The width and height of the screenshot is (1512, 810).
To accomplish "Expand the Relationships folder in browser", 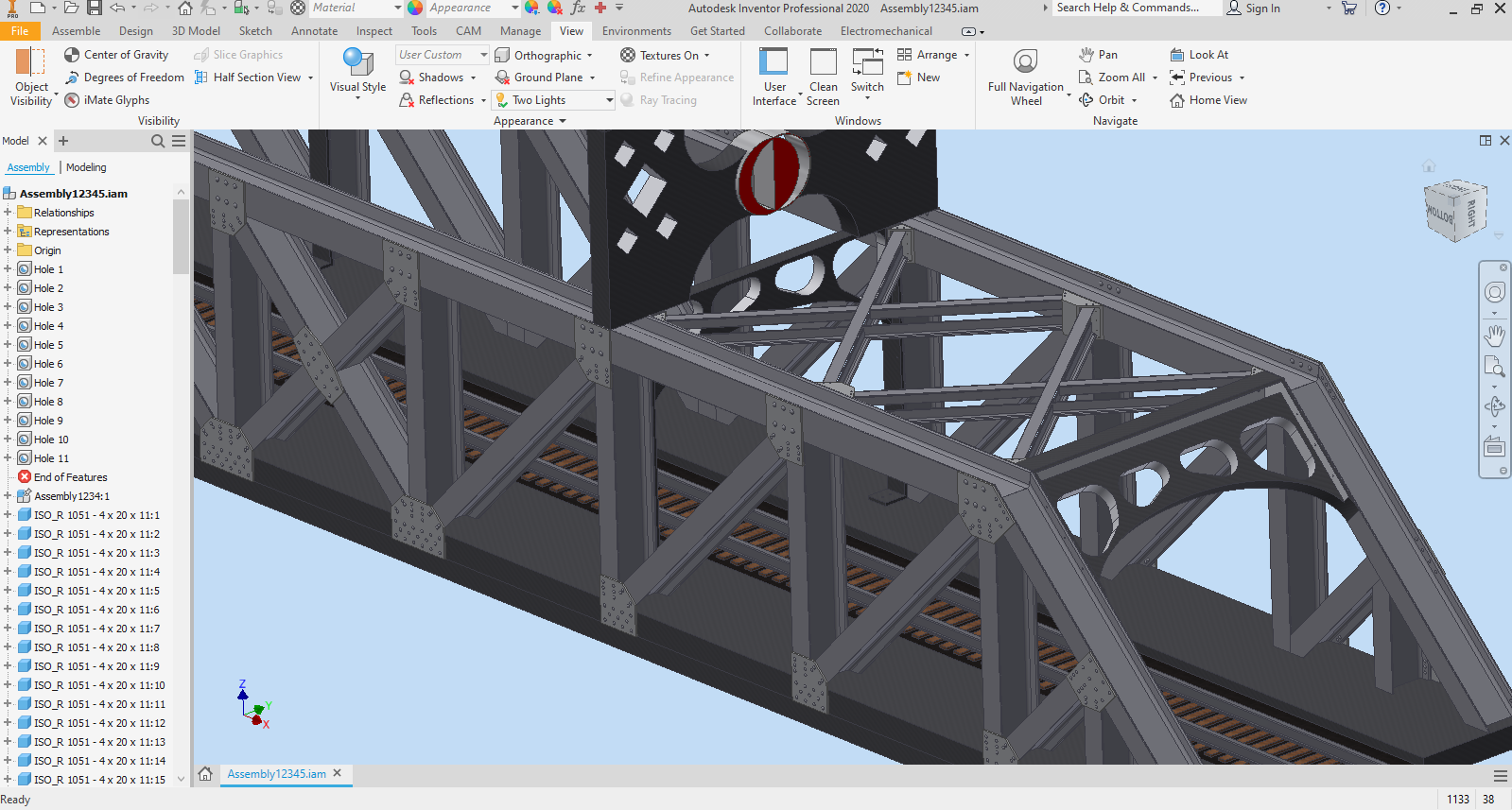I will pyautogui.click(x=8, y=213).
